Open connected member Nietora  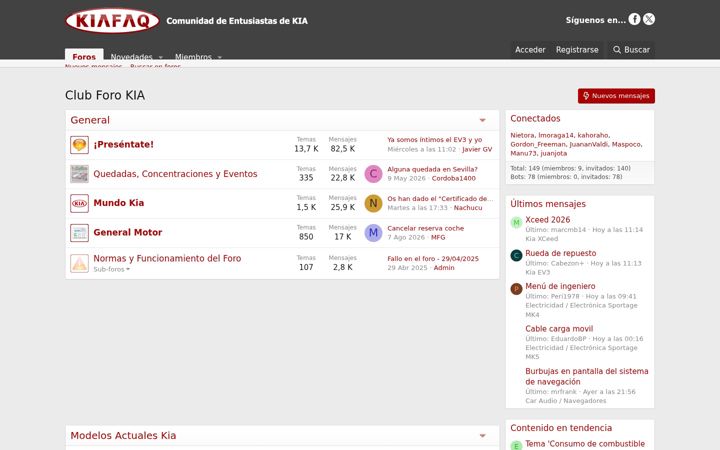[522, 135]
